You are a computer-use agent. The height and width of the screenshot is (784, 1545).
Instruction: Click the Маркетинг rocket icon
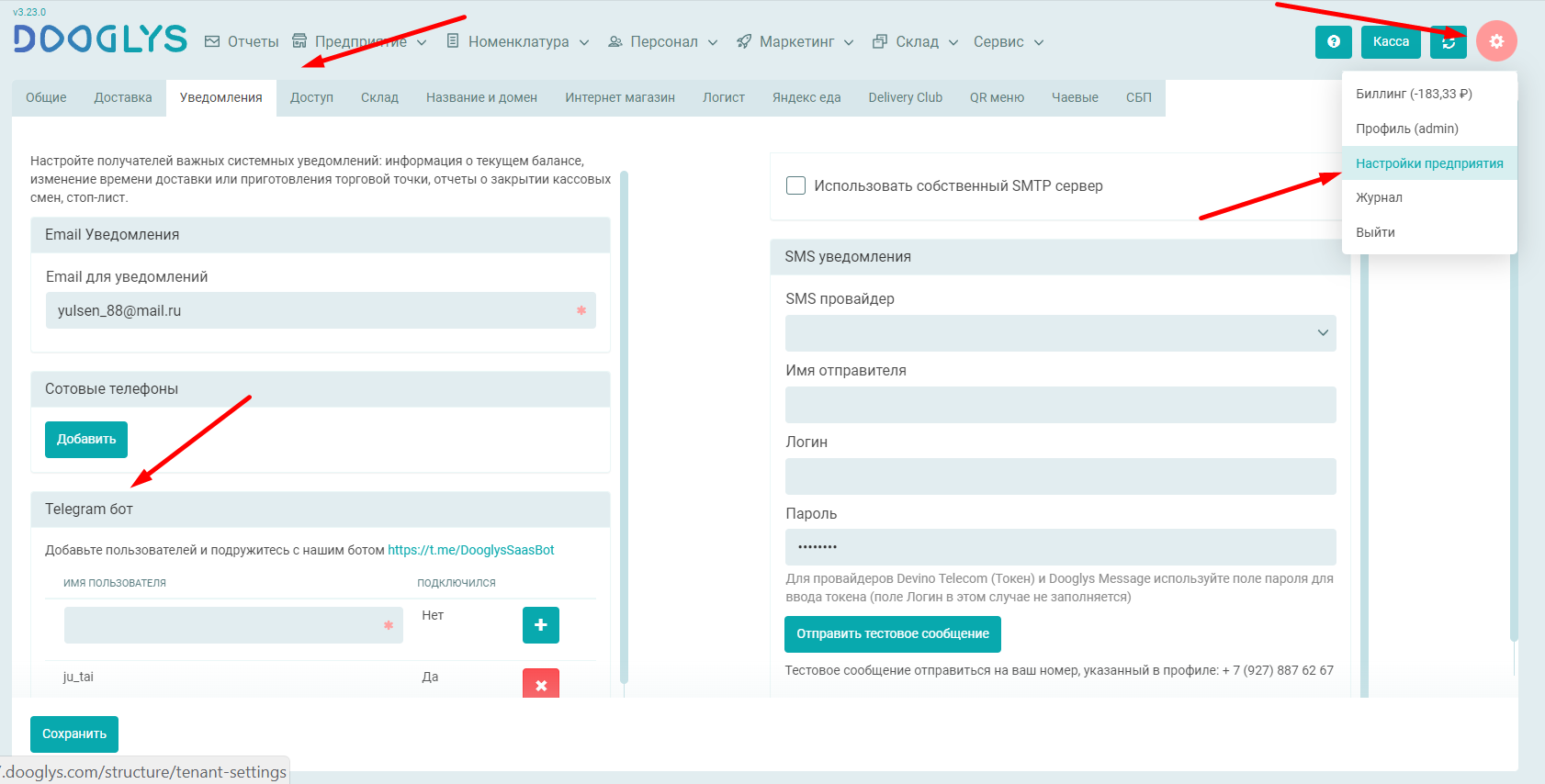pos(744,41)
